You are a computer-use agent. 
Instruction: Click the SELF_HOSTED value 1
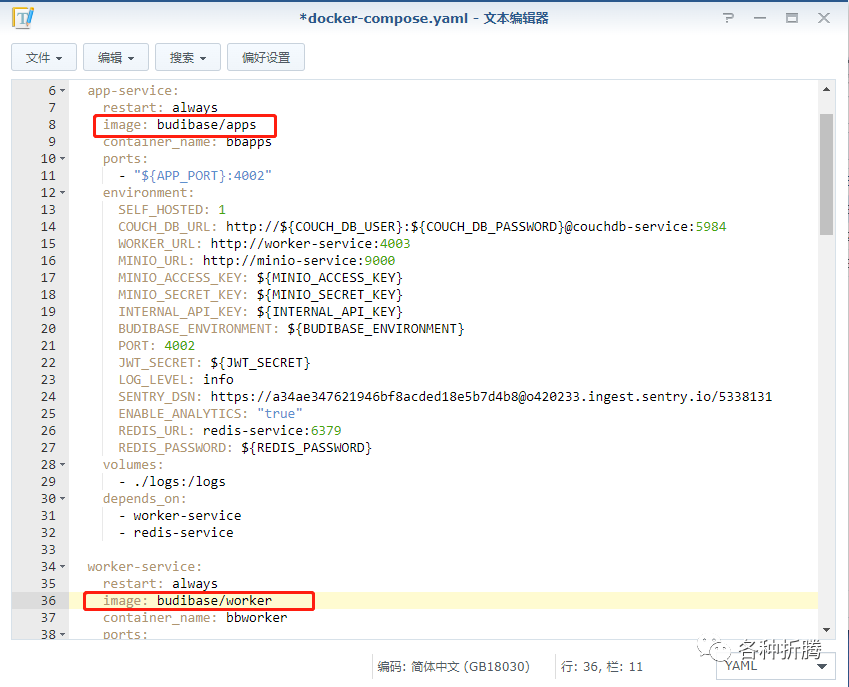[222, 210]
